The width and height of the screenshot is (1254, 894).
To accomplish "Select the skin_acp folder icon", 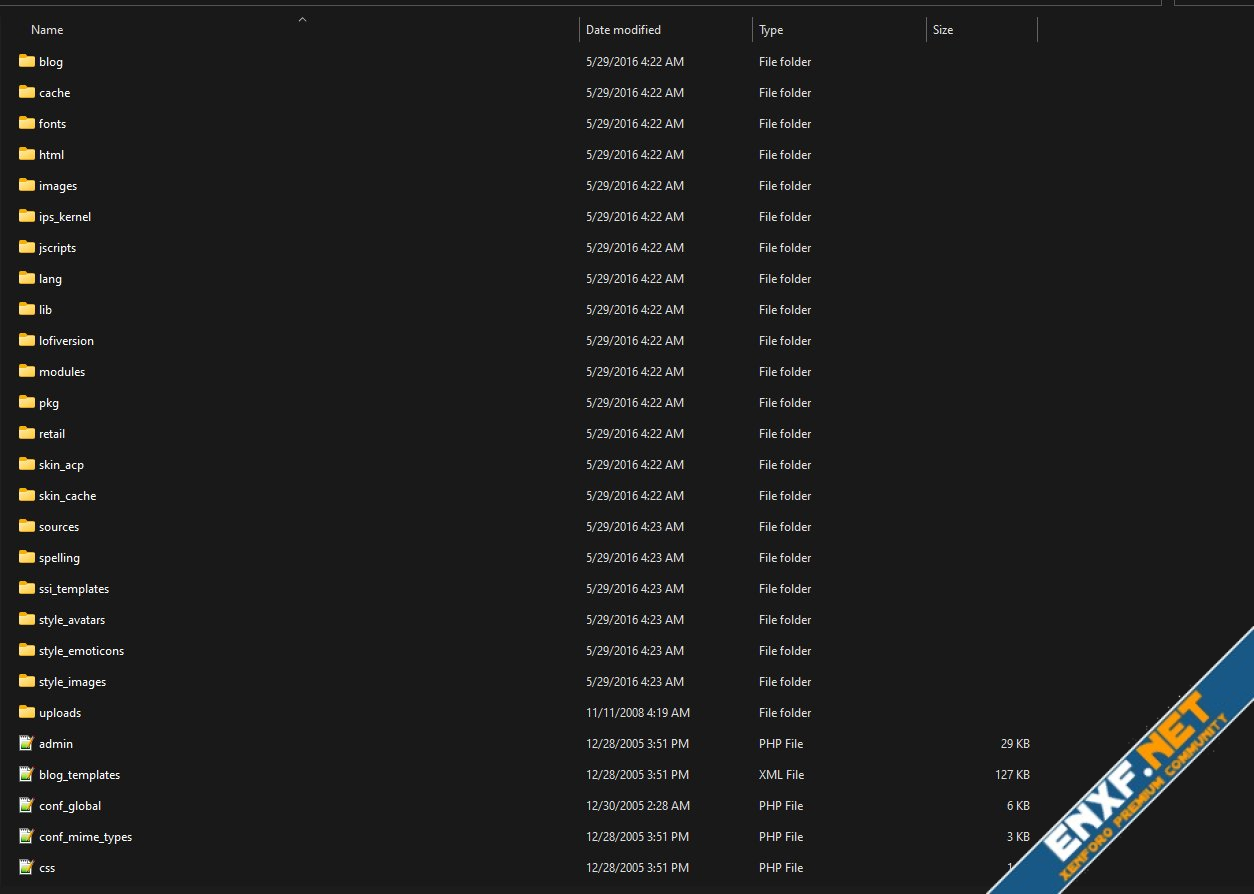I will [x=27, y=465].
